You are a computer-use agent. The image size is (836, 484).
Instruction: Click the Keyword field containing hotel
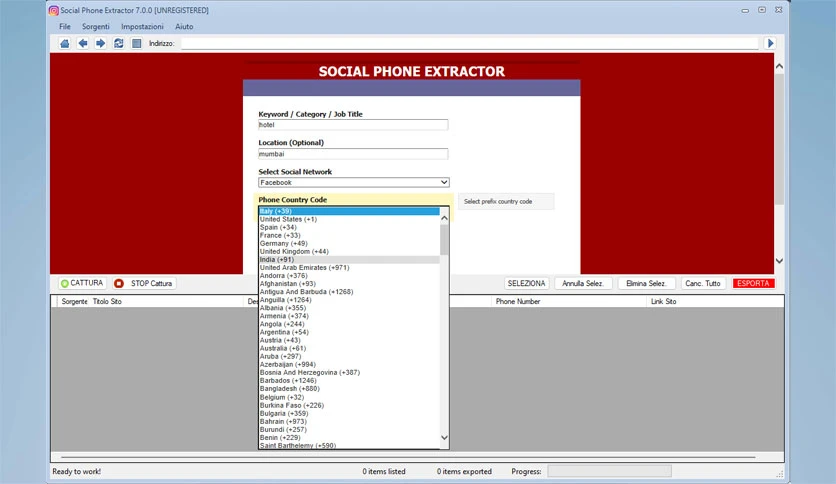[x=353, y=125]
